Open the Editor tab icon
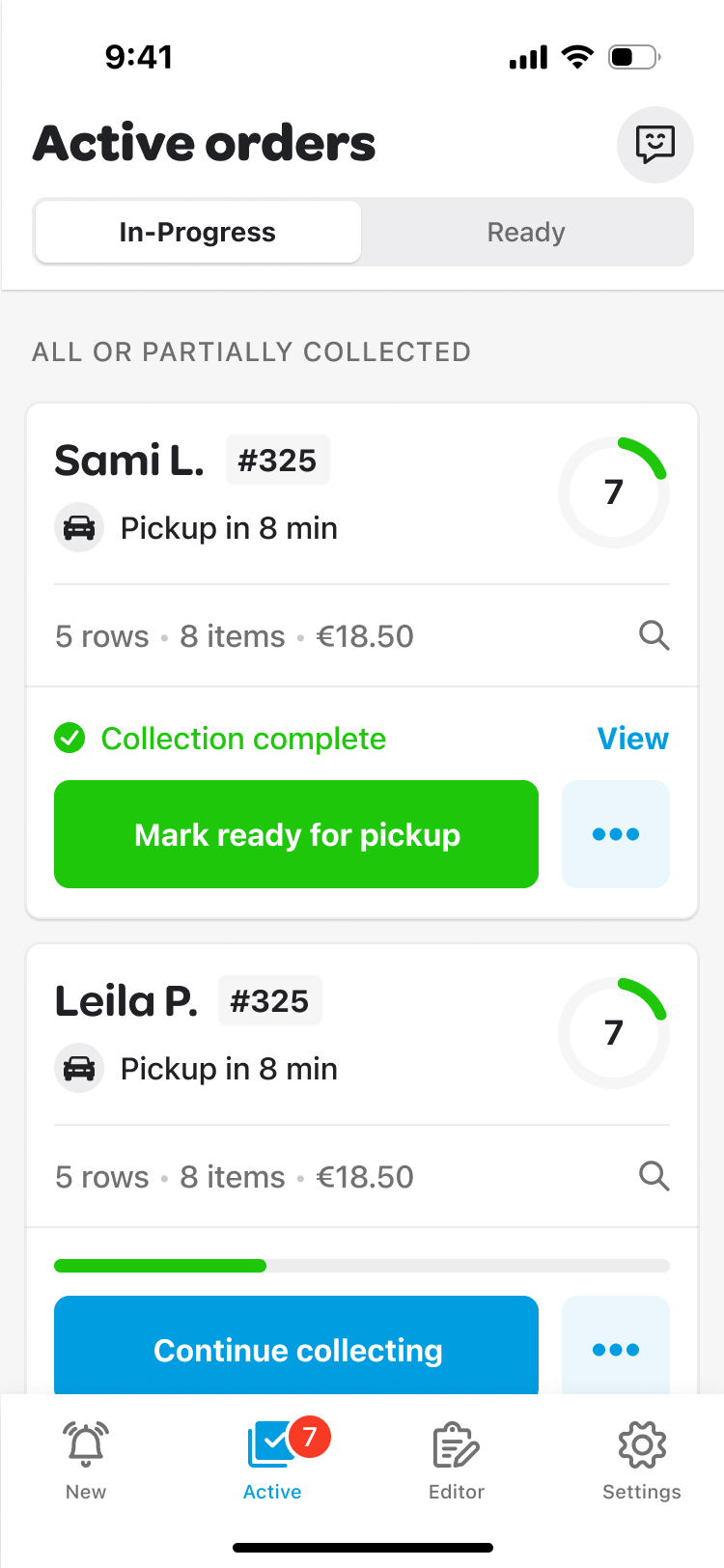The image size is (724, 1568). pos(456,1445)
